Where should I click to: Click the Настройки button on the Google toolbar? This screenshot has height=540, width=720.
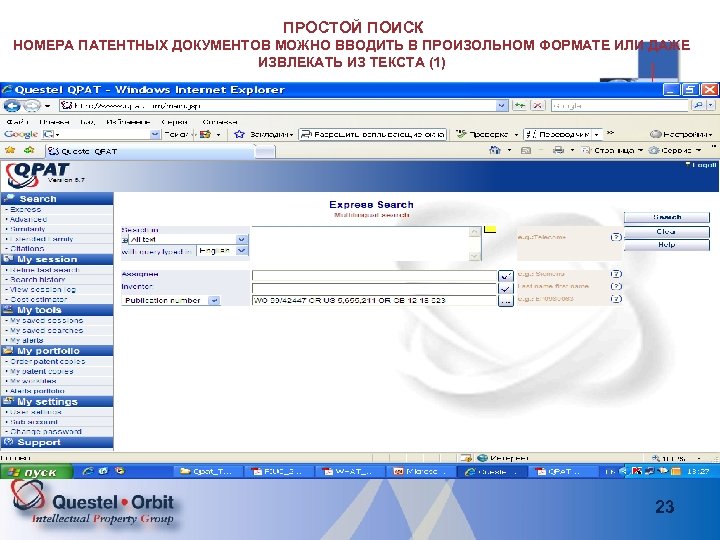pyautogui.click(x=681, y=134)
